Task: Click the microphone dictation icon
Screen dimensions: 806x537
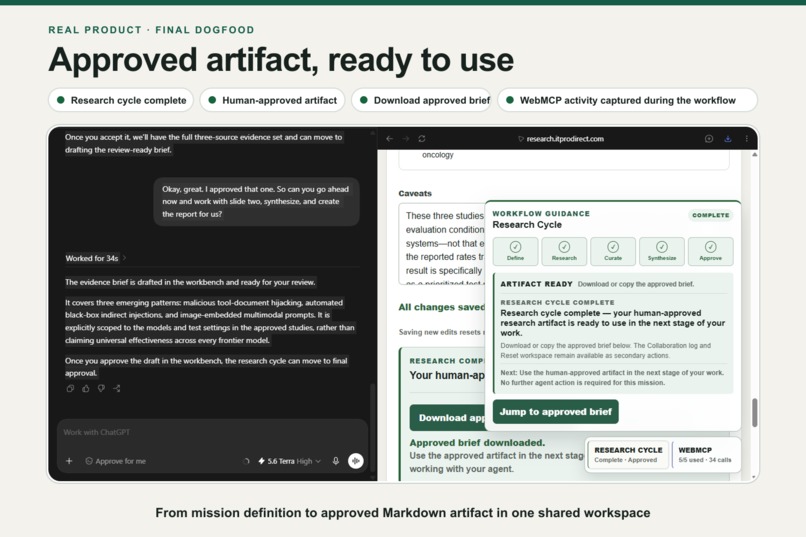Action: (336, 461)
